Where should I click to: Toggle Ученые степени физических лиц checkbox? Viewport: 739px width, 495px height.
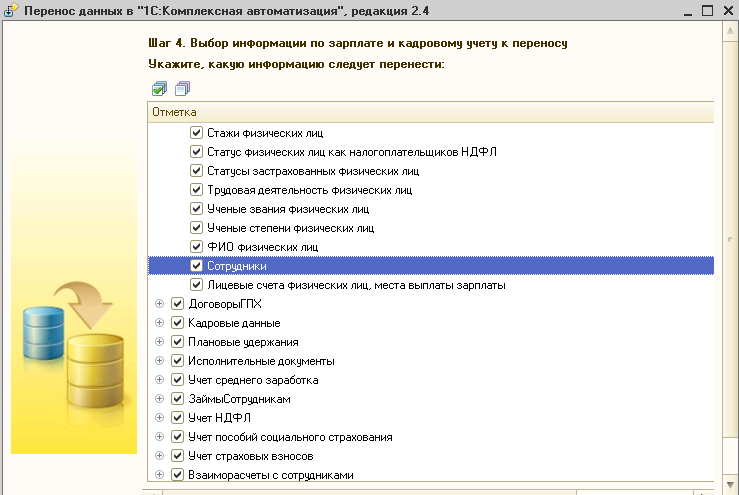(196, 228)
